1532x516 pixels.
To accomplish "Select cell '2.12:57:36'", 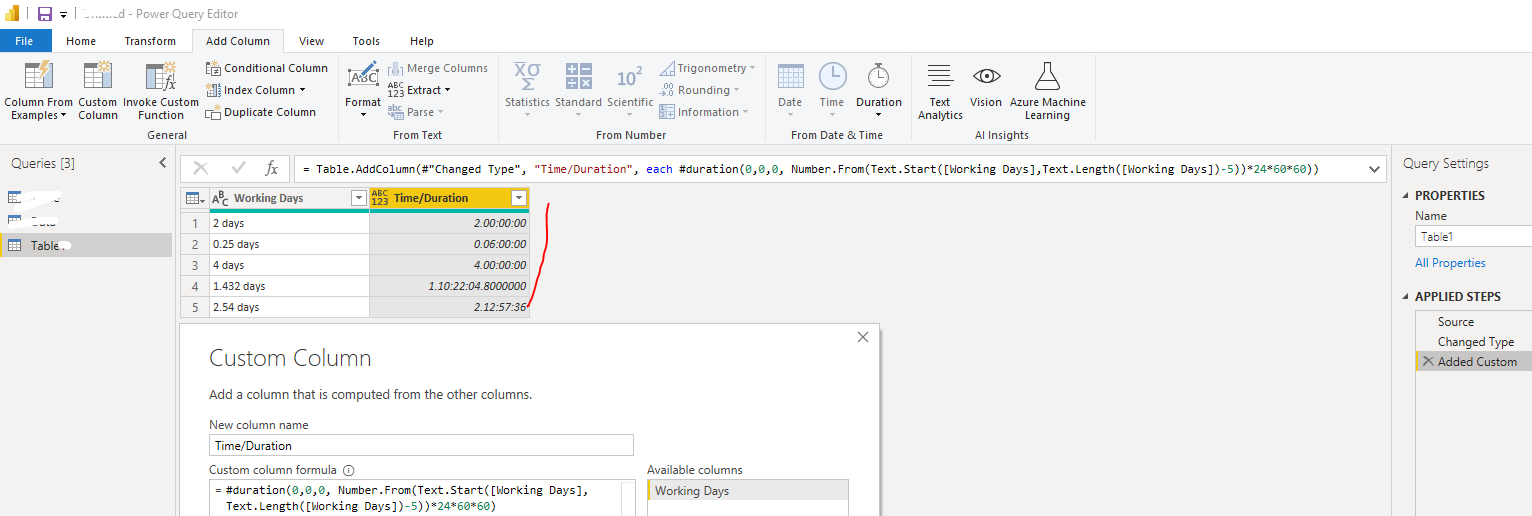I will (x=449, y=307).
